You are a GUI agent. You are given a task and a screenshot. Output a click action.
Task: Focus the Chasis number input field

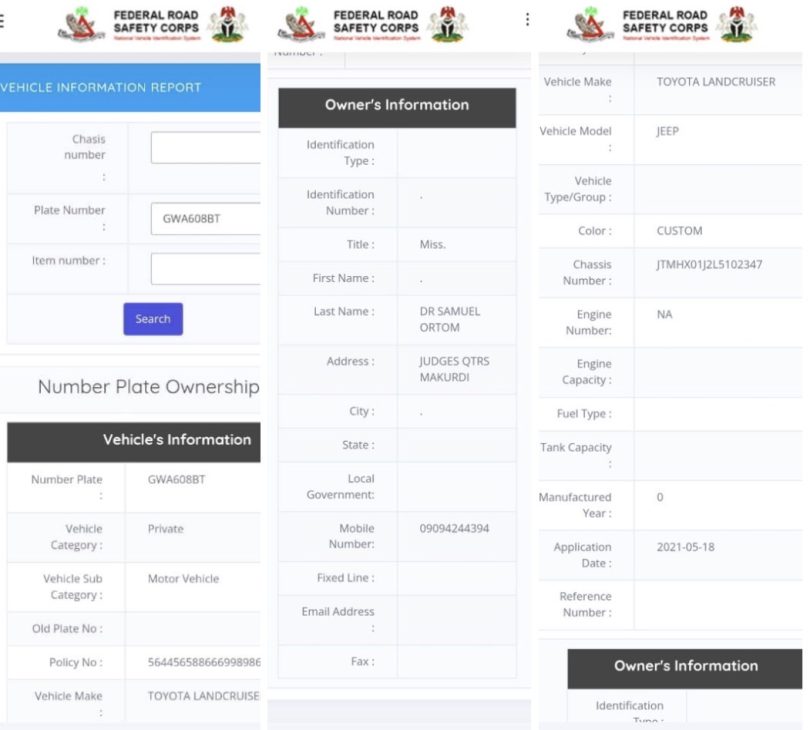pyautogui.click(x=206, y=148)
